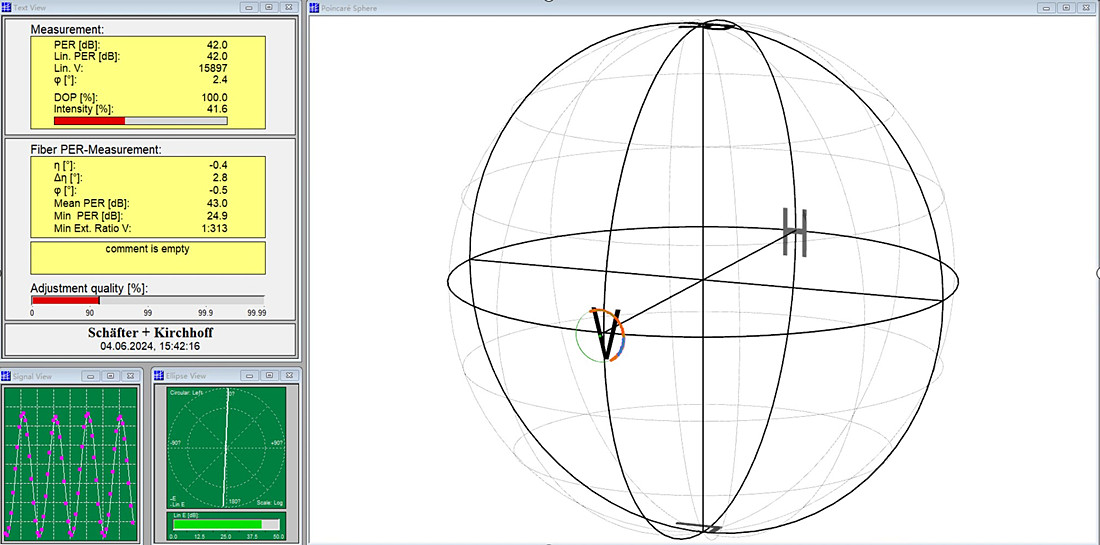Click the 'comment is empty' comment field

[x=148, y=257]
